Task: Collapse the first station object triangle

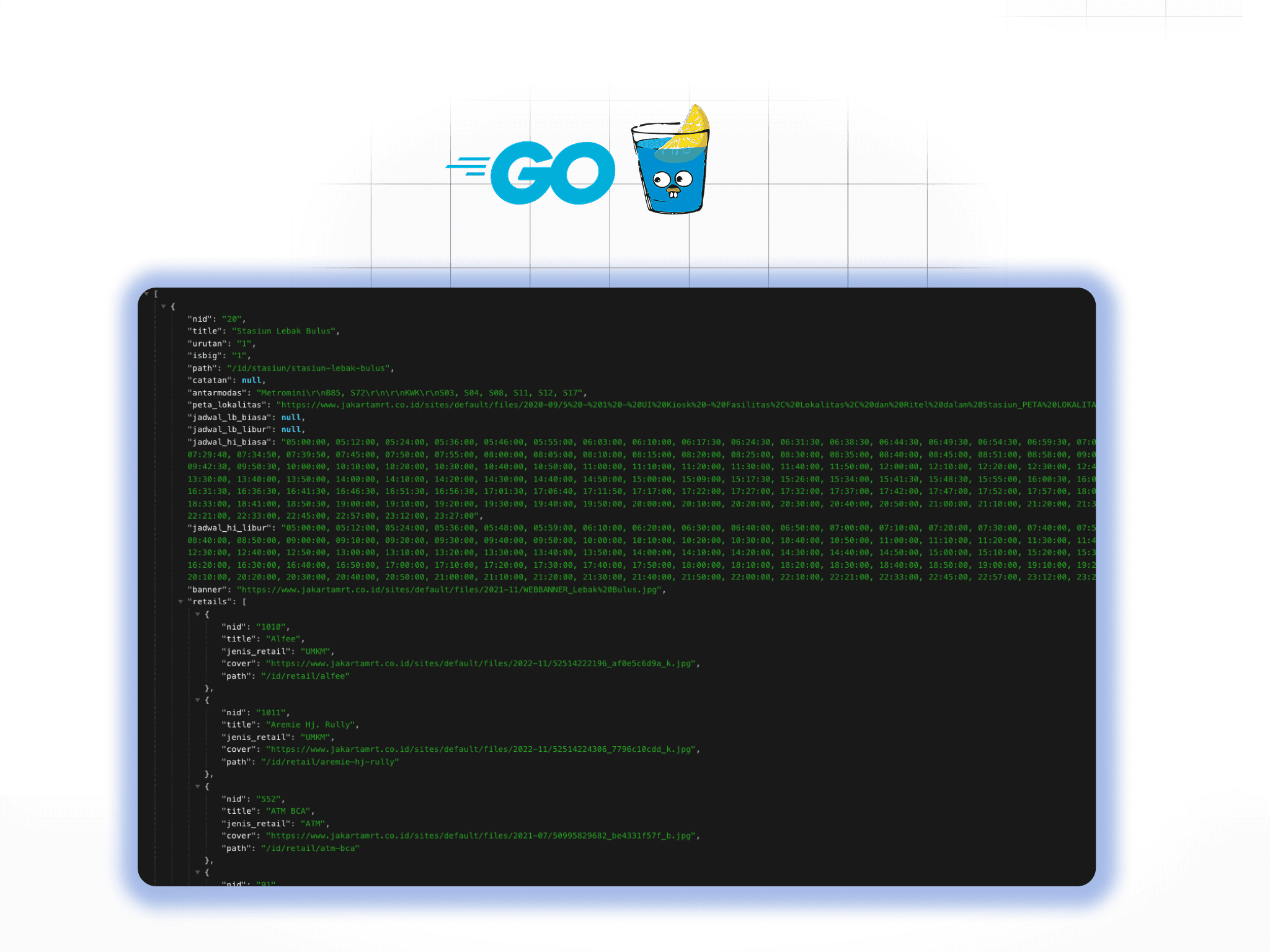Action: click(164, 306)
